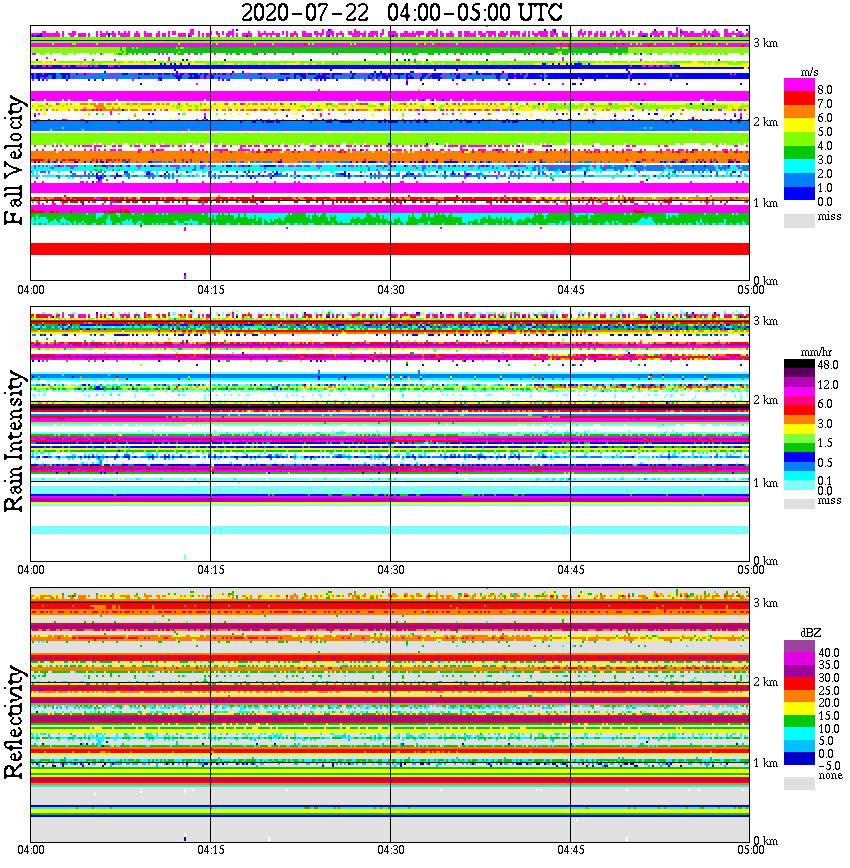
Task: Click the '04:00-05:00 UTC' title text
Action: (475, 12)
